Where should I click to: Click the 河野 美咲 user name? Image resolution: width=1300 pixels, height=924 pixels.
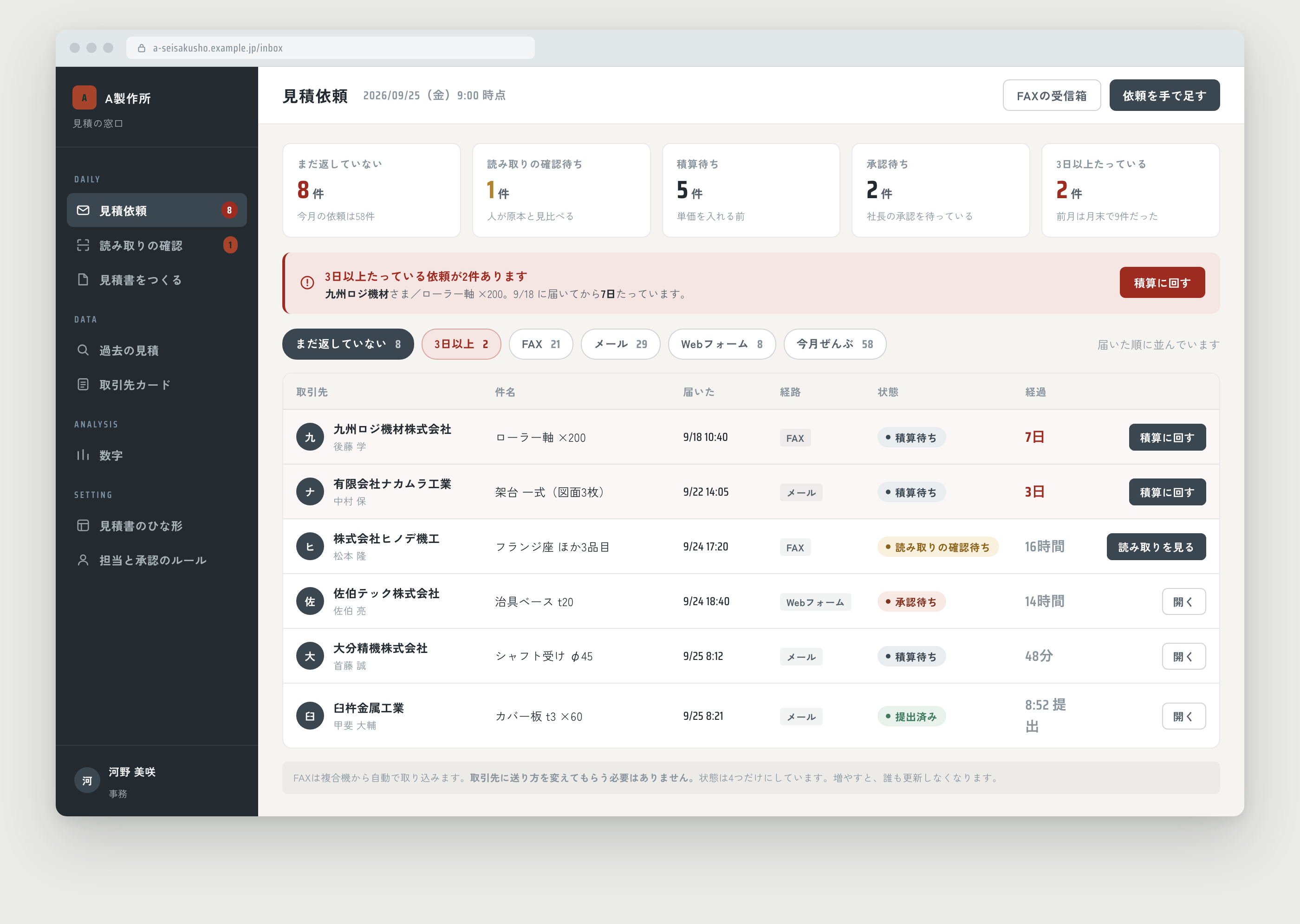pyautogui.click(x=132, y=771)
